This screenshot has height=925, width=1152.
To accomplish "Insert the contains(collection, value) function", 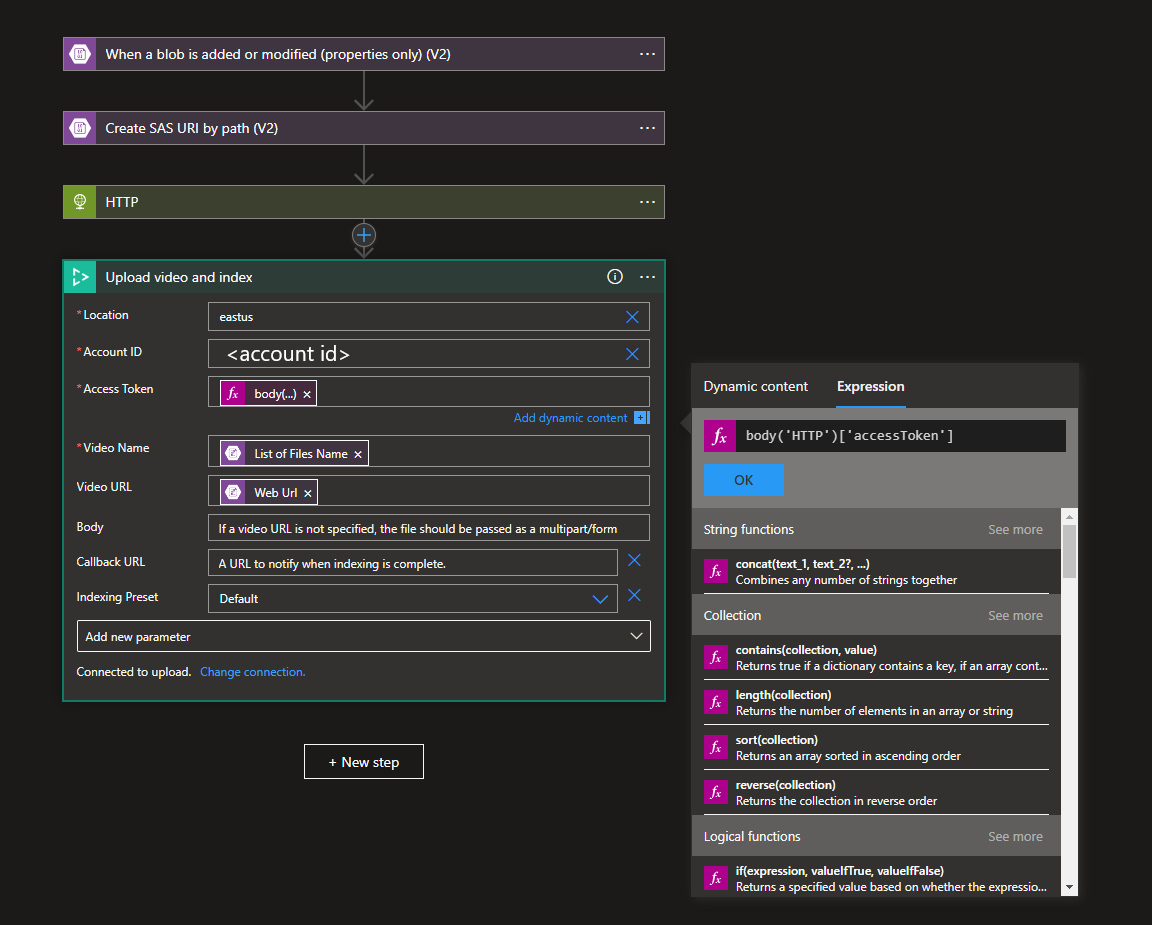I will (x=876, y=658).
